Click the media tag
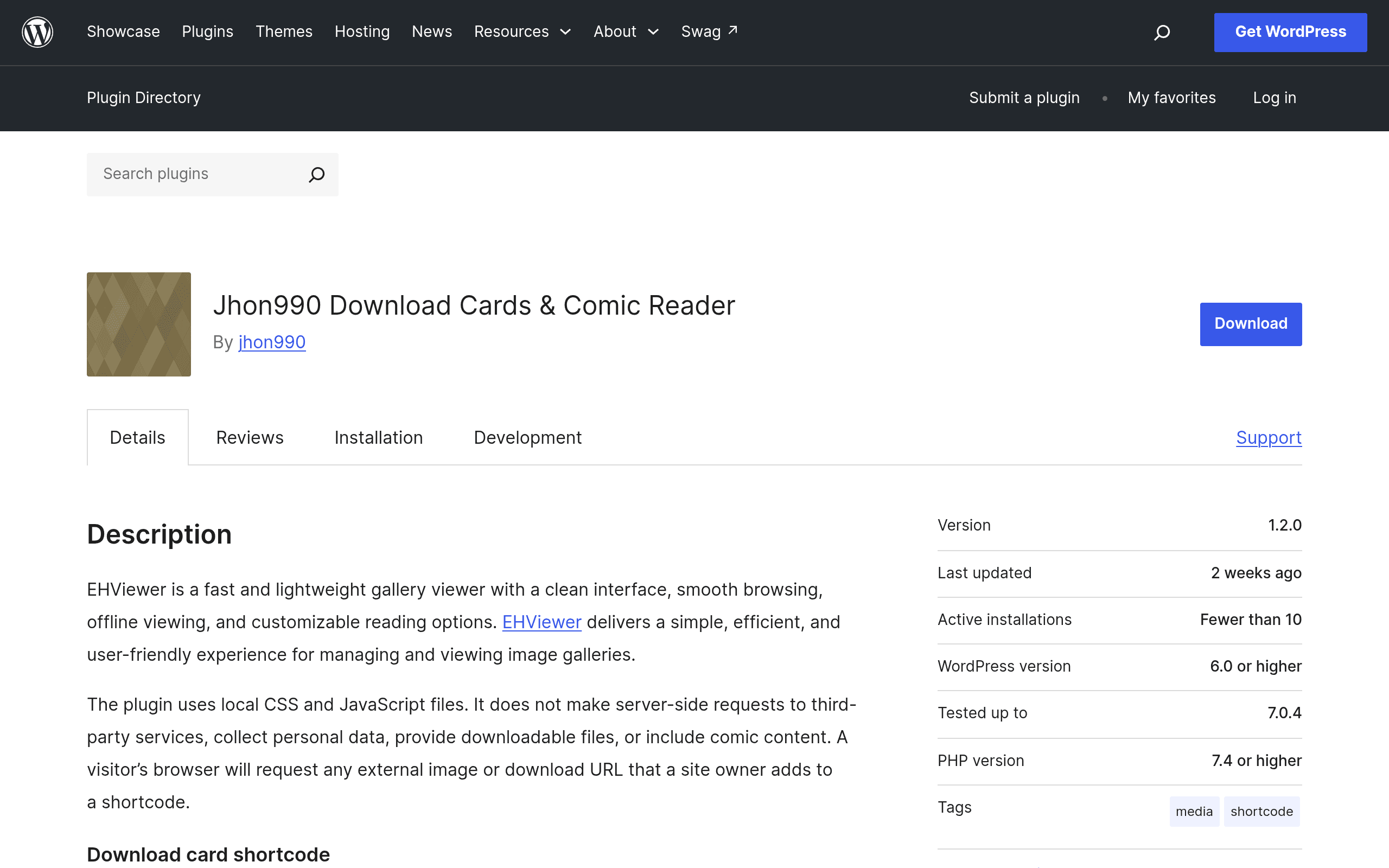Viewport: 1389px width, 868px height. point(1194,811)
